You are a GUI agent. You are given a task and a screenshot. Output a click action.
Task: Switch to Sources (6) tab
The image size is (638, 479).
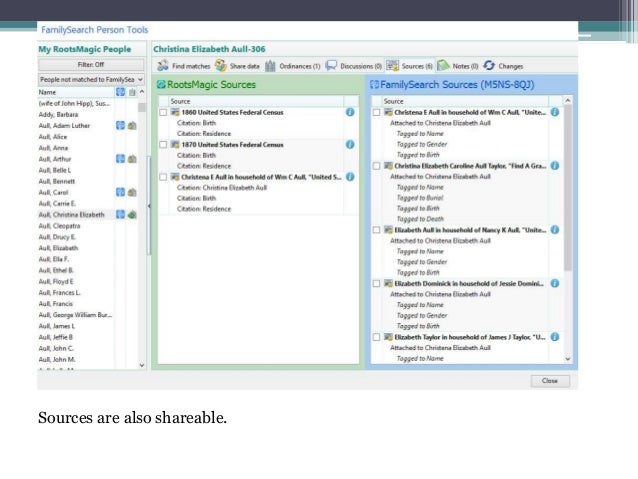point(409,66)
